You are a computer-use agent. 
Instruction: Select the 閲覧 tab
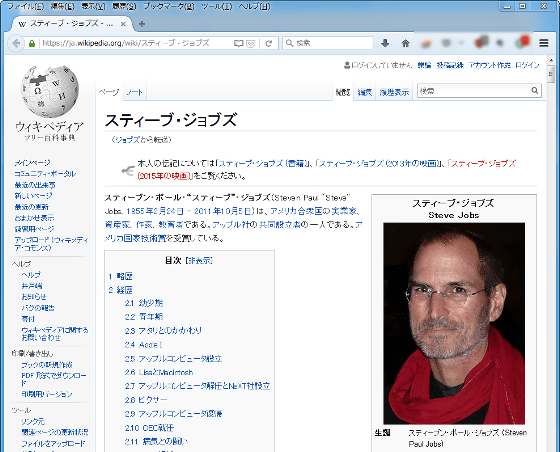click(343, 92)
